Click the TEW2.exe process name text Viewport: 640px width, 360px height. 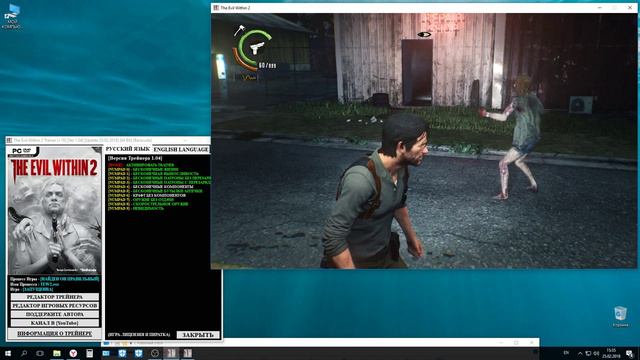(50, 284)
